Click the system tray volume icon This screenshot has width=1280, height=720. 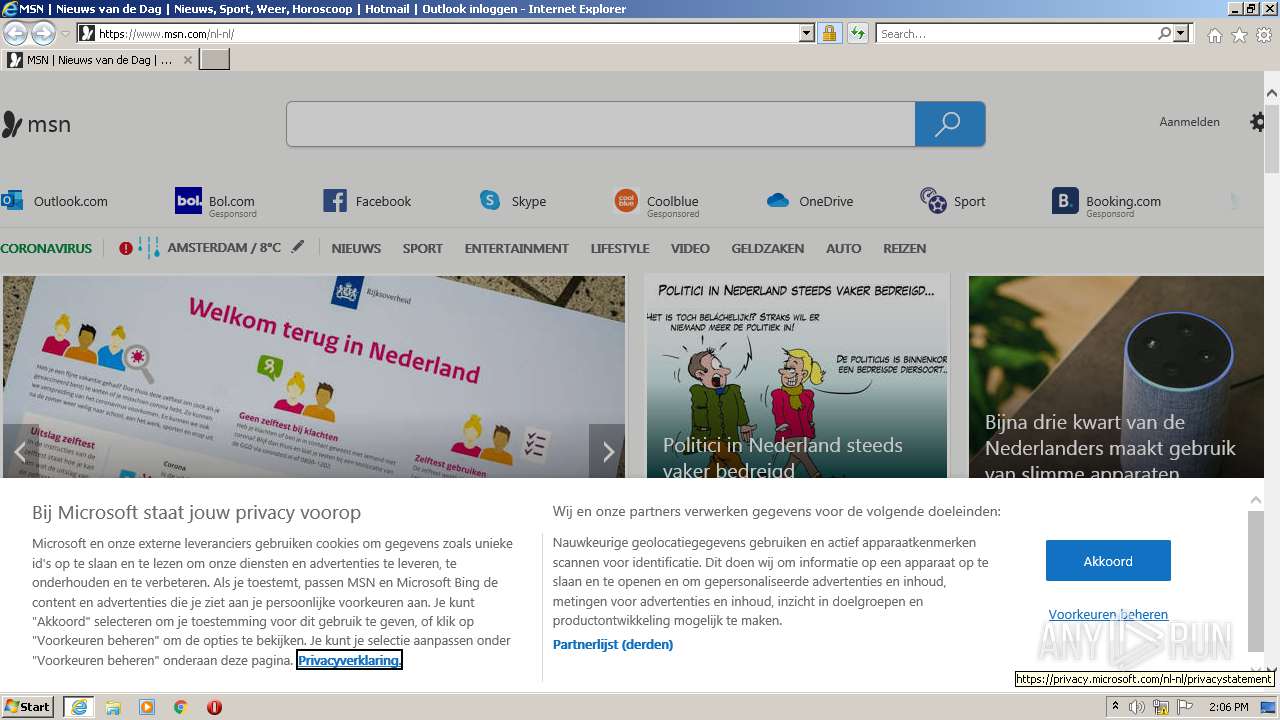pyautogui.click(x=1137, y=707)
